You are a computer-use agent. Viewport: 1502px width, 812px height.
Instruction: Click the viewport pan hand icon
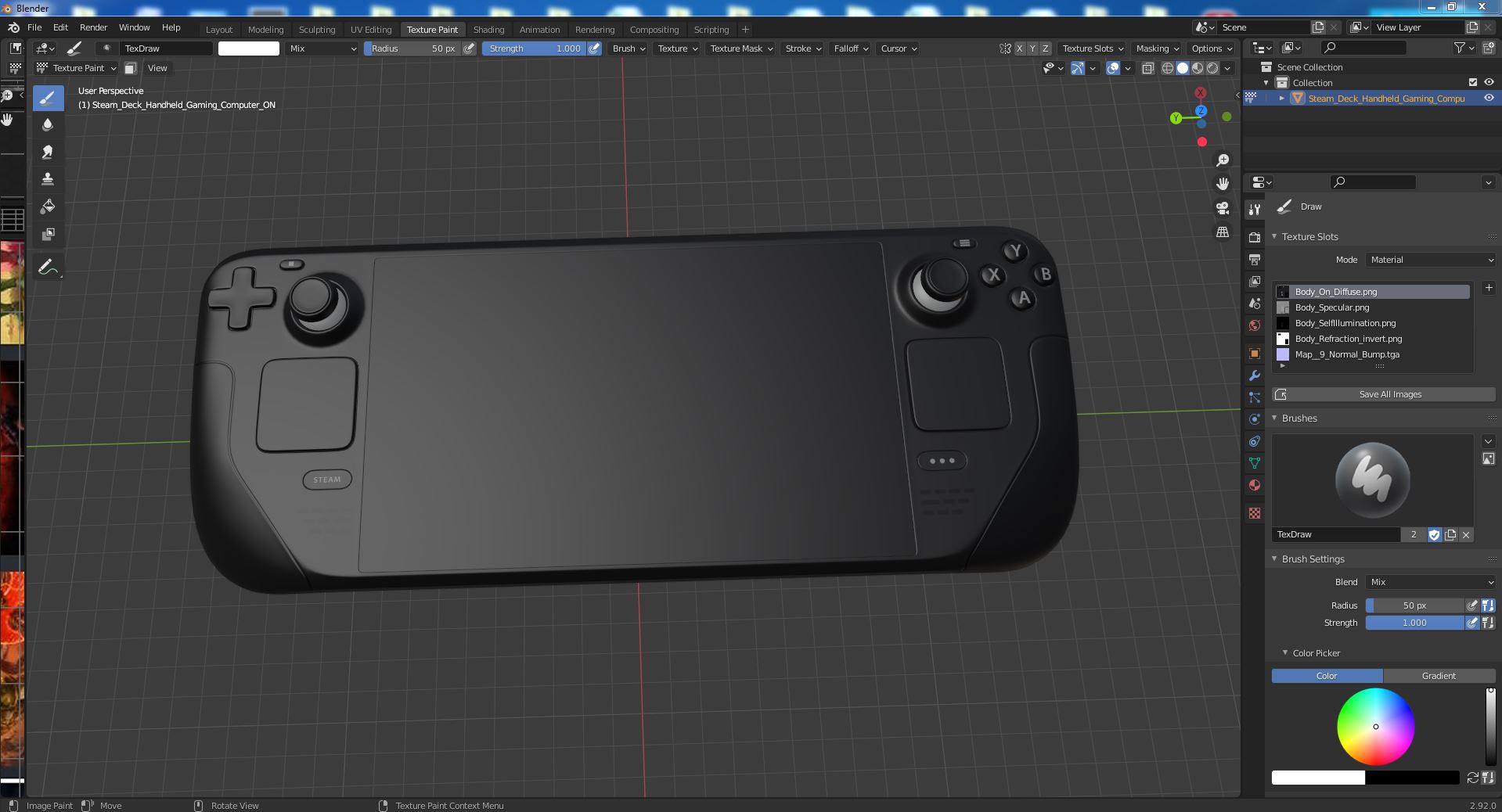click(x=1223, y=184)
